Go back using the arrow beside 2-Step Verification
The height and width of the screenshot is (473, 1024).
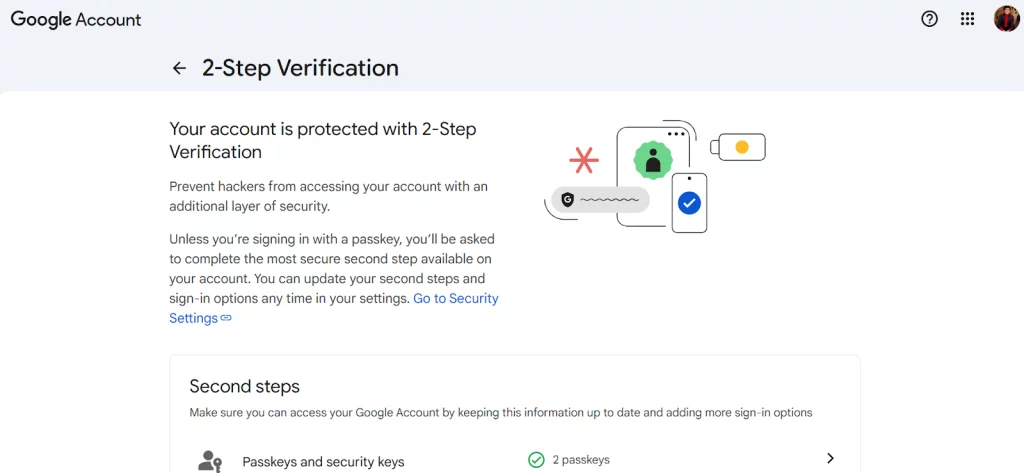(180, 68)
